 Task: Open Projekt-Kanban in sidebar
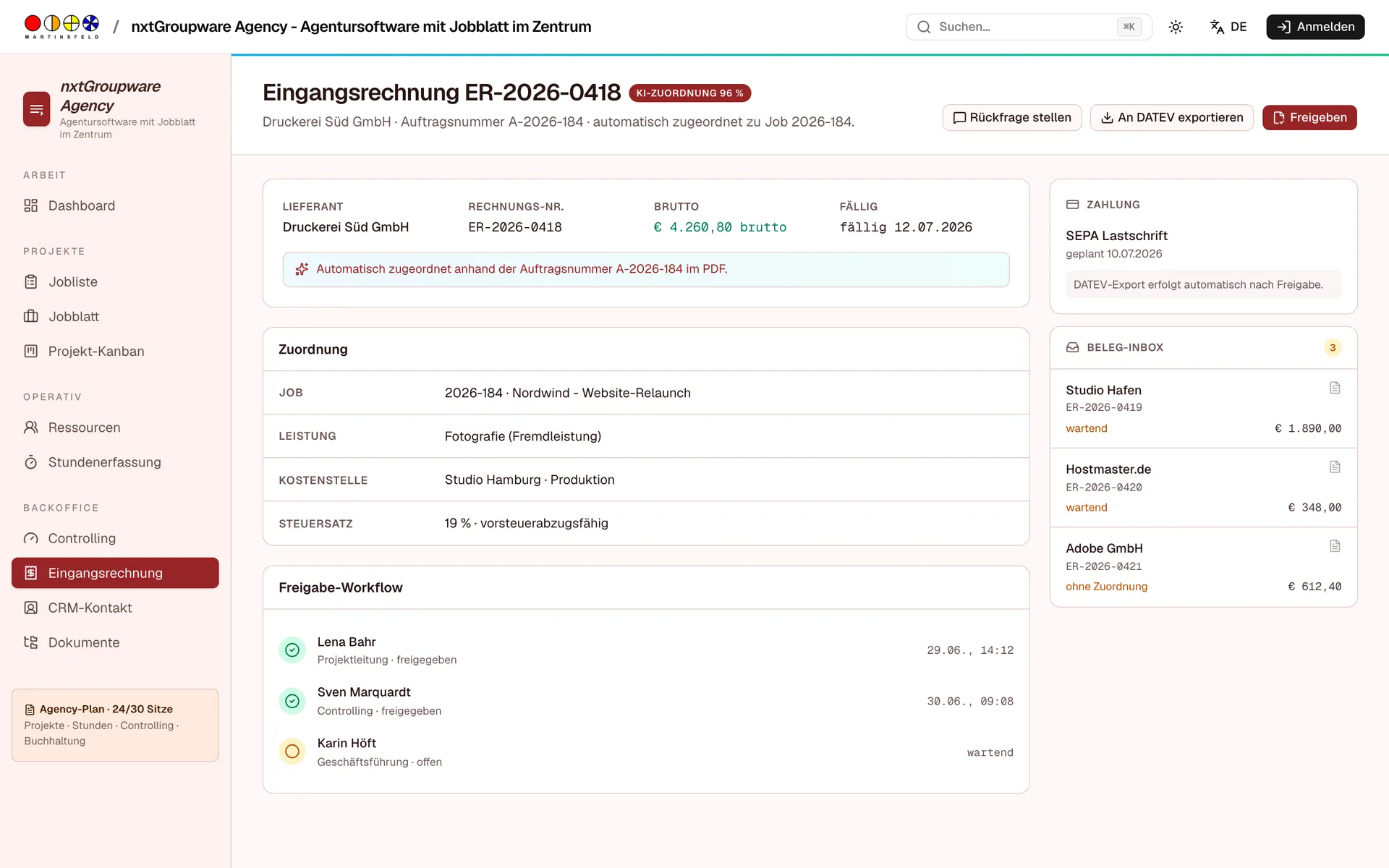[115, 352]
